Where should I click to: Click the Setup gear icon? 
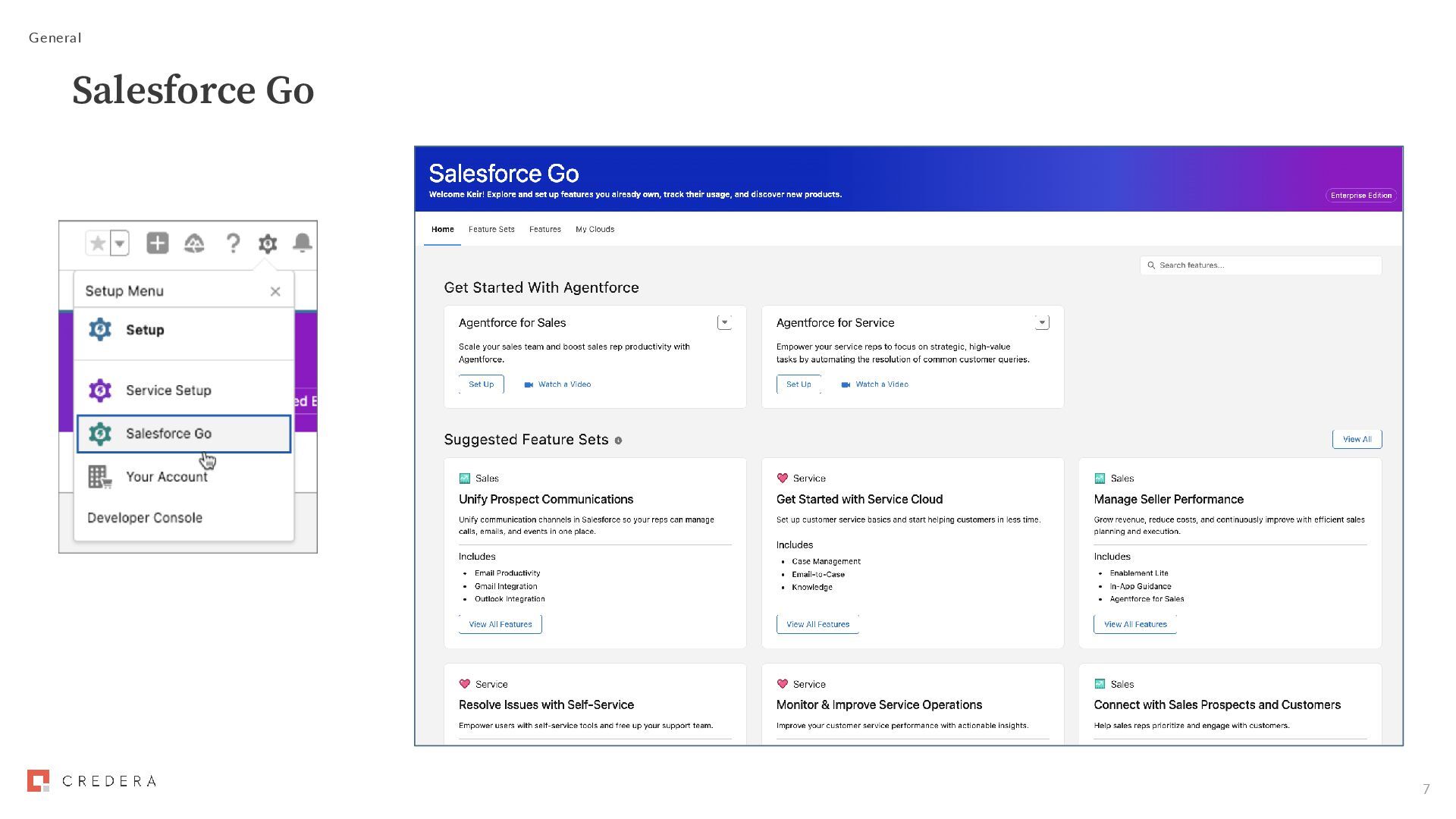(268, 243)
